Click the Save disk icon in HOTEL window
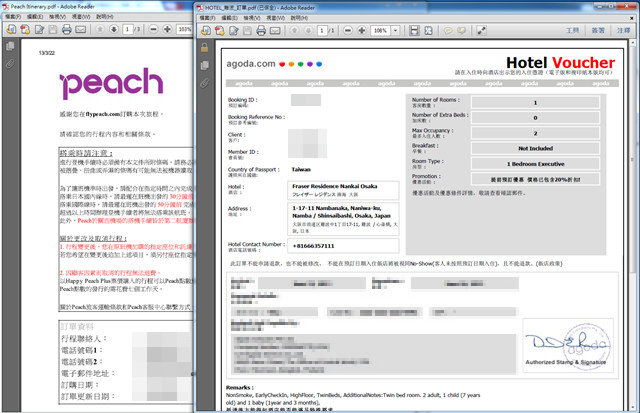Image resolution: width=640 pixels, height=413 pixels. [247, 31]
